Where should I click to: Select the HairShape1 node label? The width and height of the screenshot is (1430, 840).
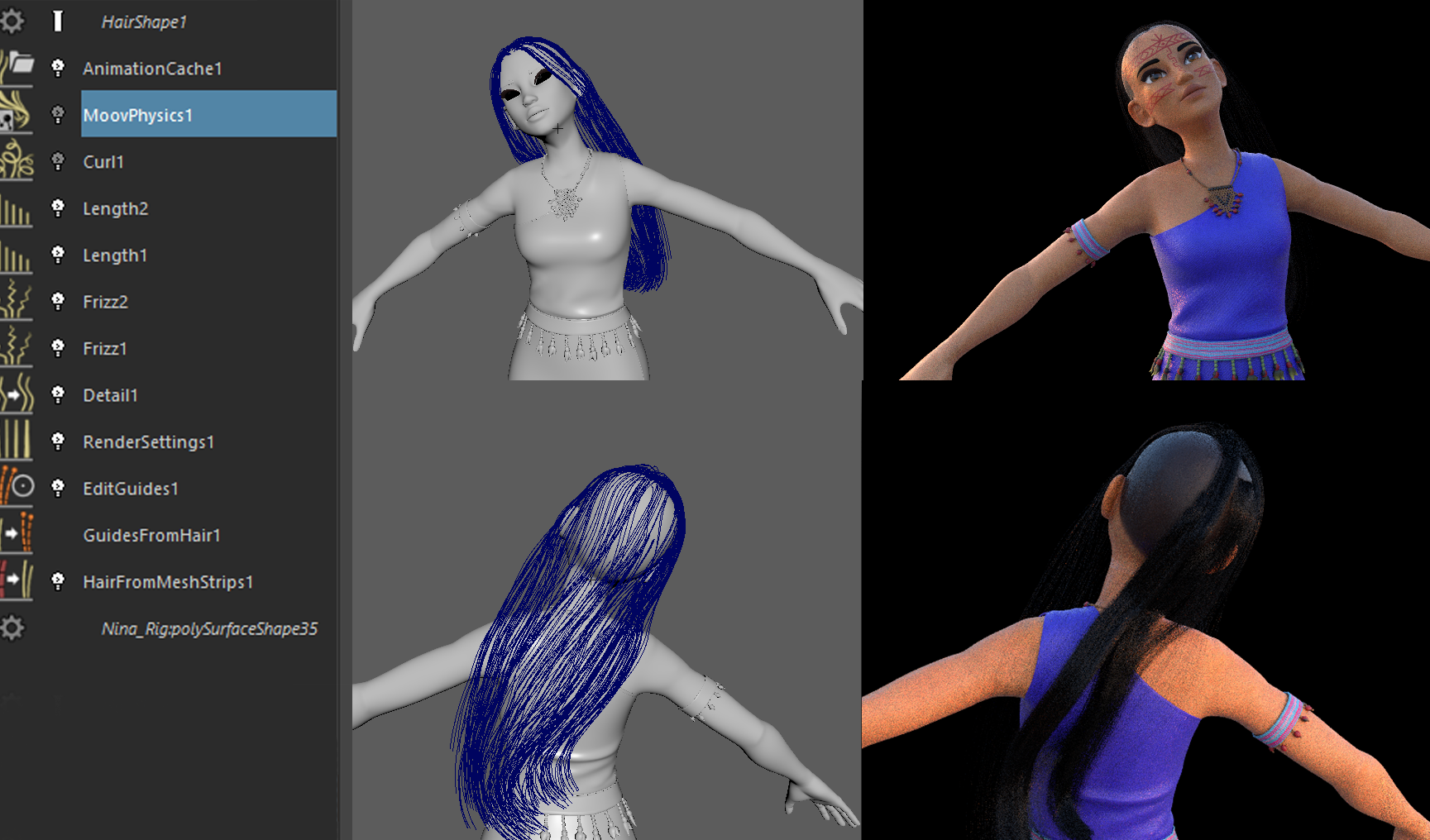click(144, 22)
